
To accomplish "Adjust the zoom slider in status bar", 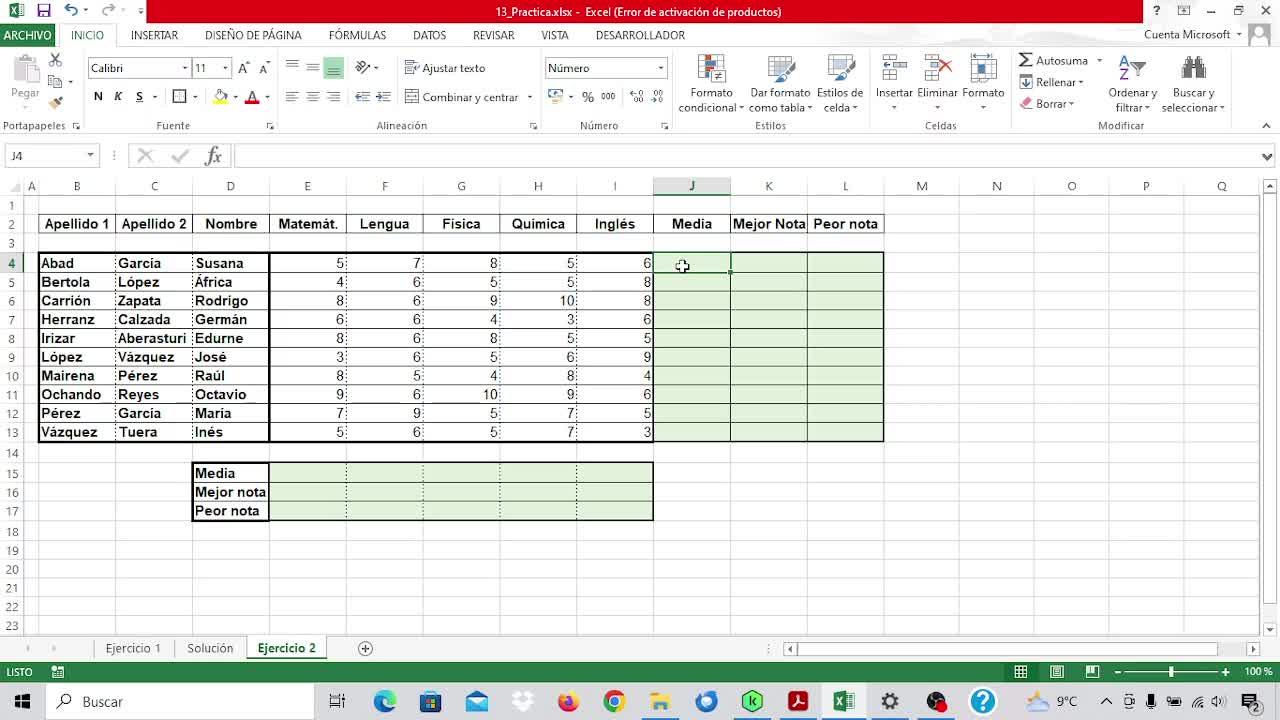I will [1171, 672].
